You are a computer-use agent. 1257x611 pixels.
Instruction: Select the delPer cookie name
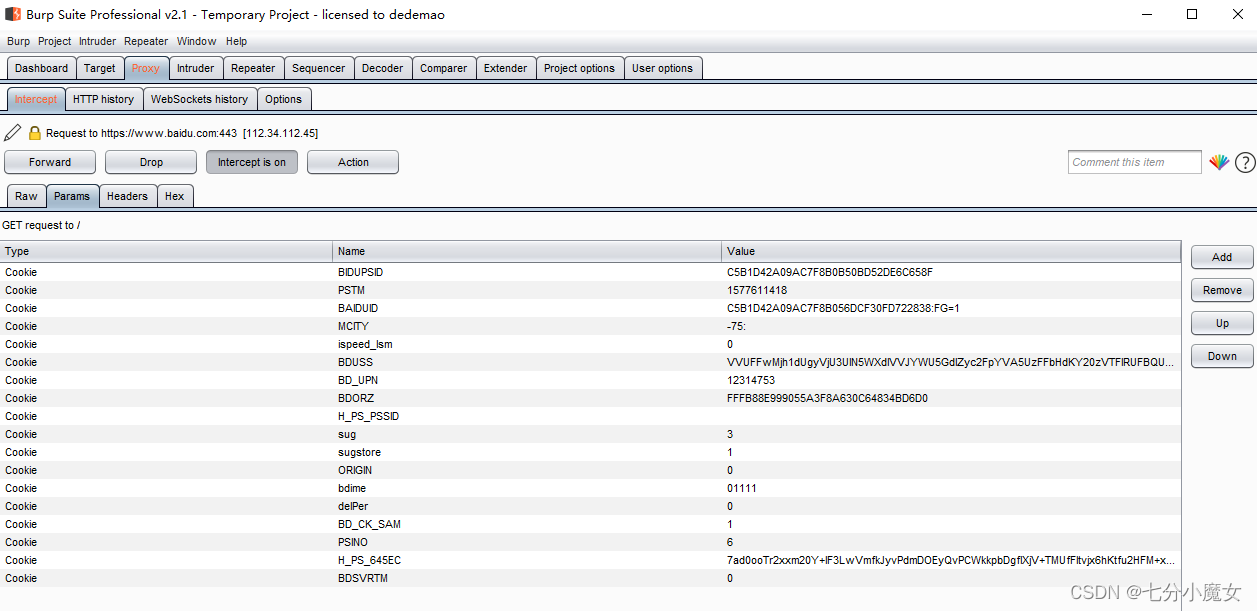click(353, 506)
